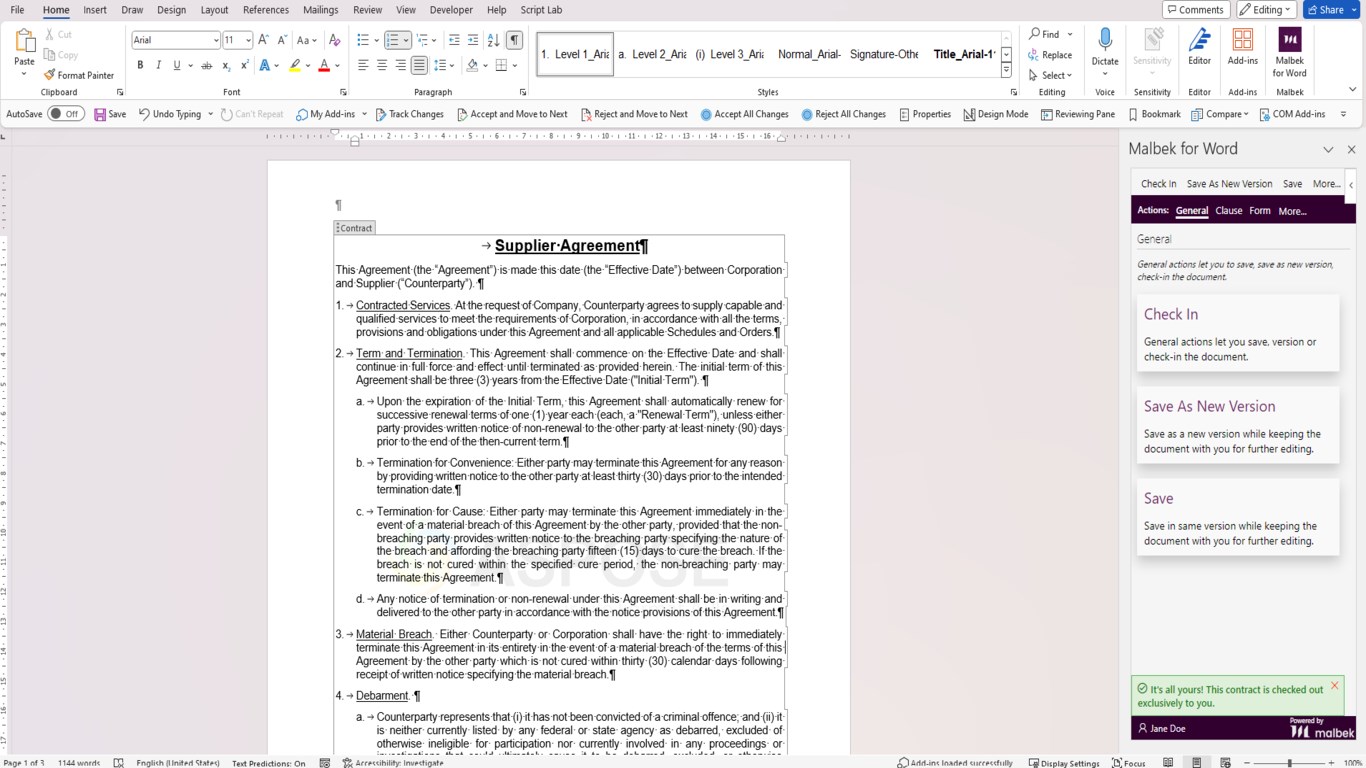Open the bullet list dropdown arrow
The image size is (1366, 768).
[376, 40]
